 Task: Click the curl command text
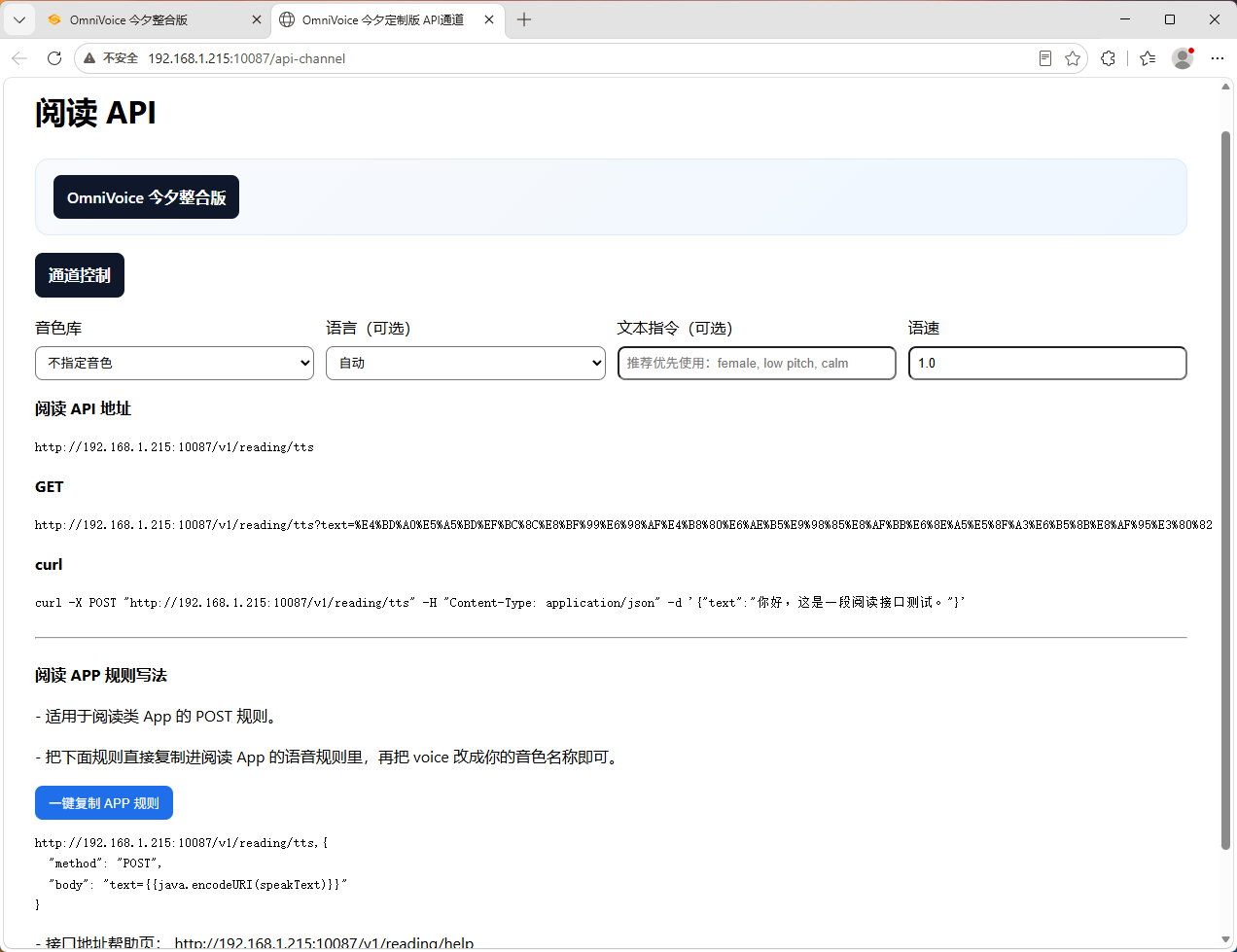point(500,603)
